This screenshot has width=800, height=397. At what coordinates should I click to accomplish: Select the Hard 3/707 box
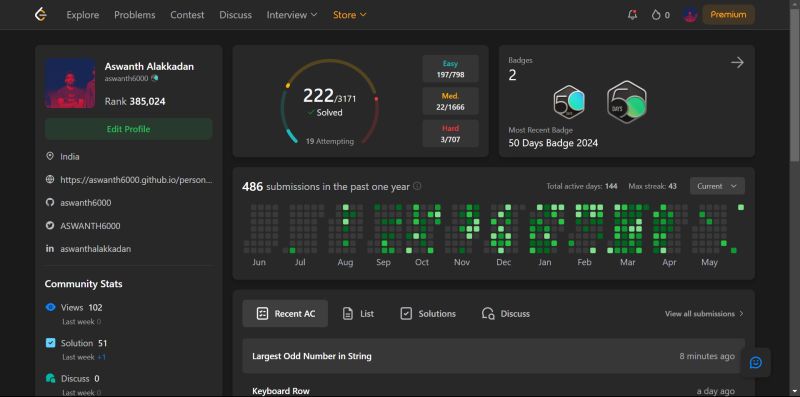tap(451, 134)
